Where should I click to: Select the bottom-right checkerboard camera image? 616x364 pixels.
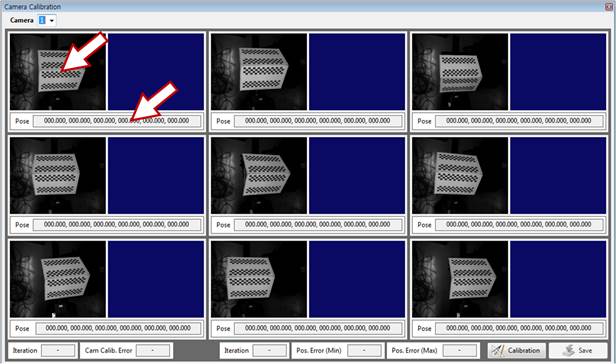(460, 279)
